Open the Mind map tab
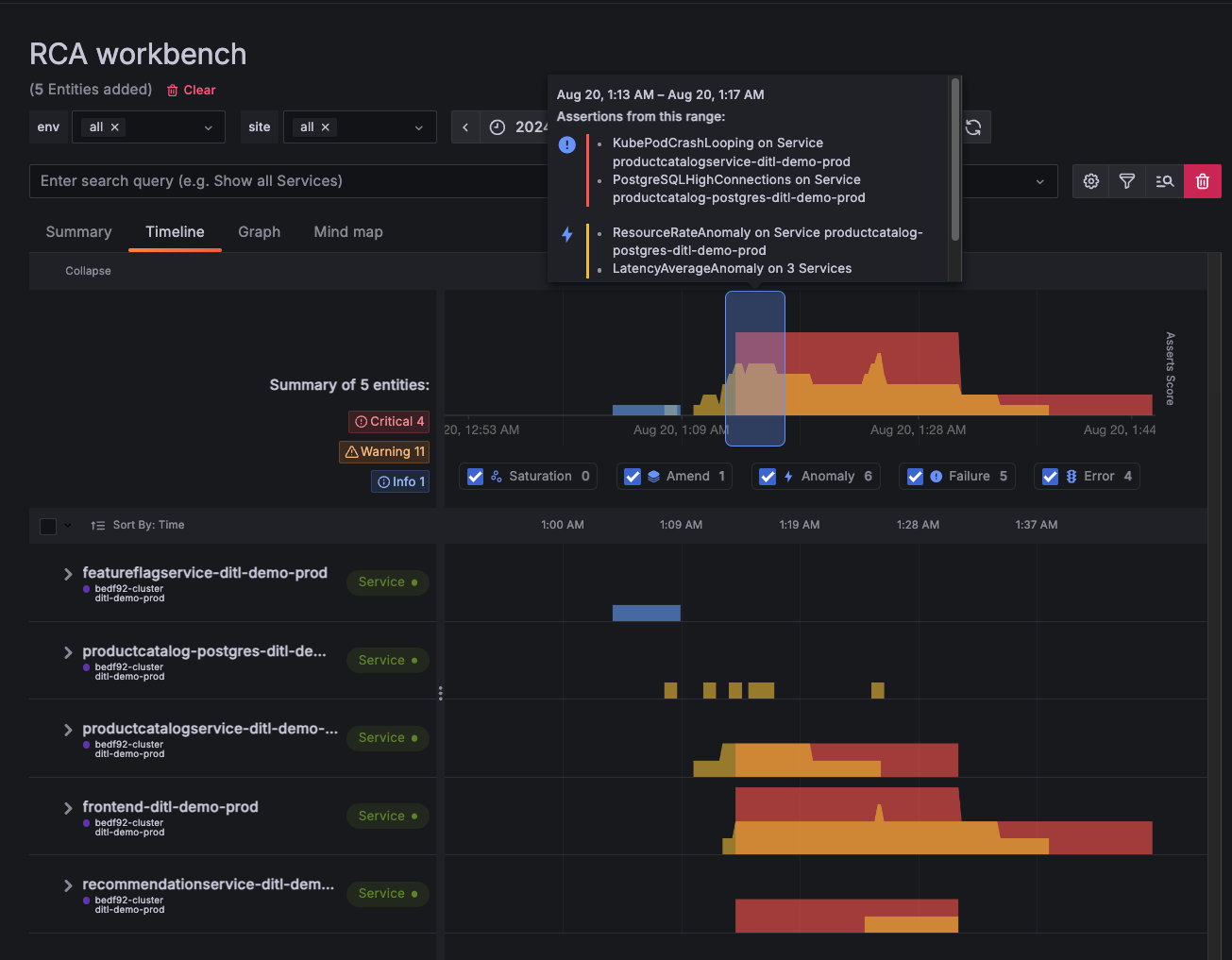Image resolution: width=1232 pixels, height=960 pixels. [347, 231]
